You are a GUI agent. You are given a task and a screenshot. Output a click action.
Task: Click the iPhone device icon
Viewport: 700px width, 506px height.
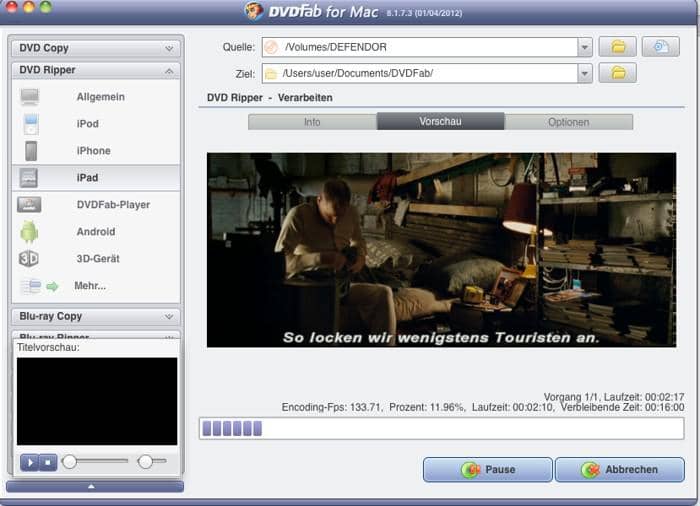(x=31, y=151)
